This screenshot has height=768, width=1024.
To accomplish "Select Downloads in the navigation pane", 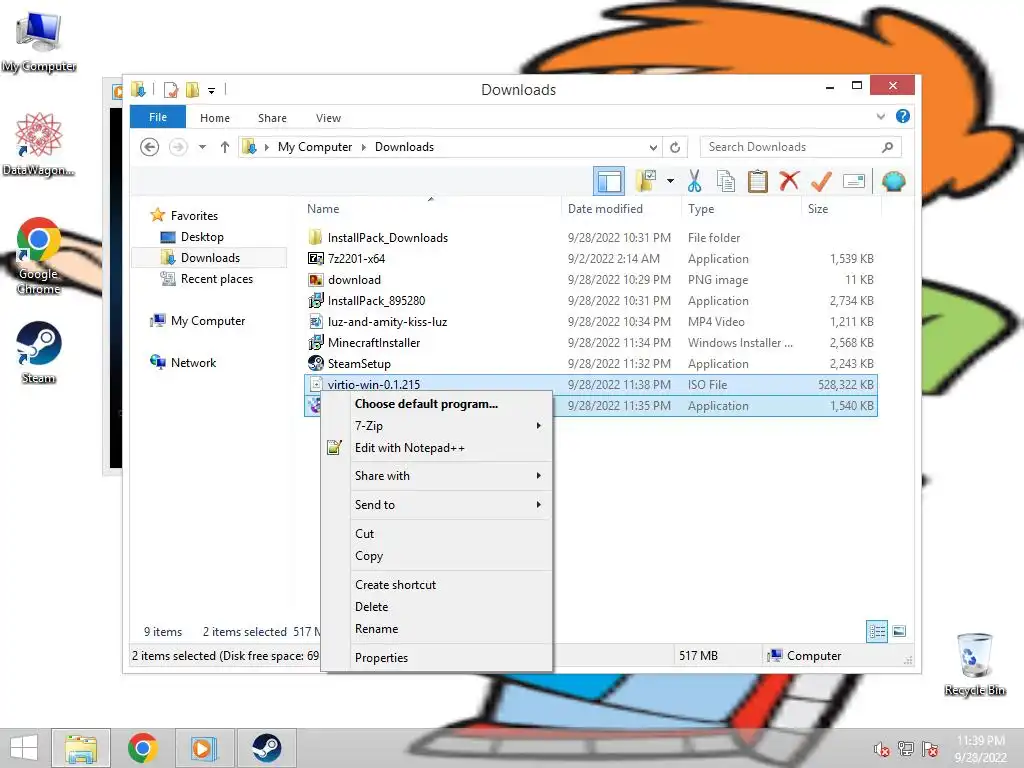I will pos(210,258).
